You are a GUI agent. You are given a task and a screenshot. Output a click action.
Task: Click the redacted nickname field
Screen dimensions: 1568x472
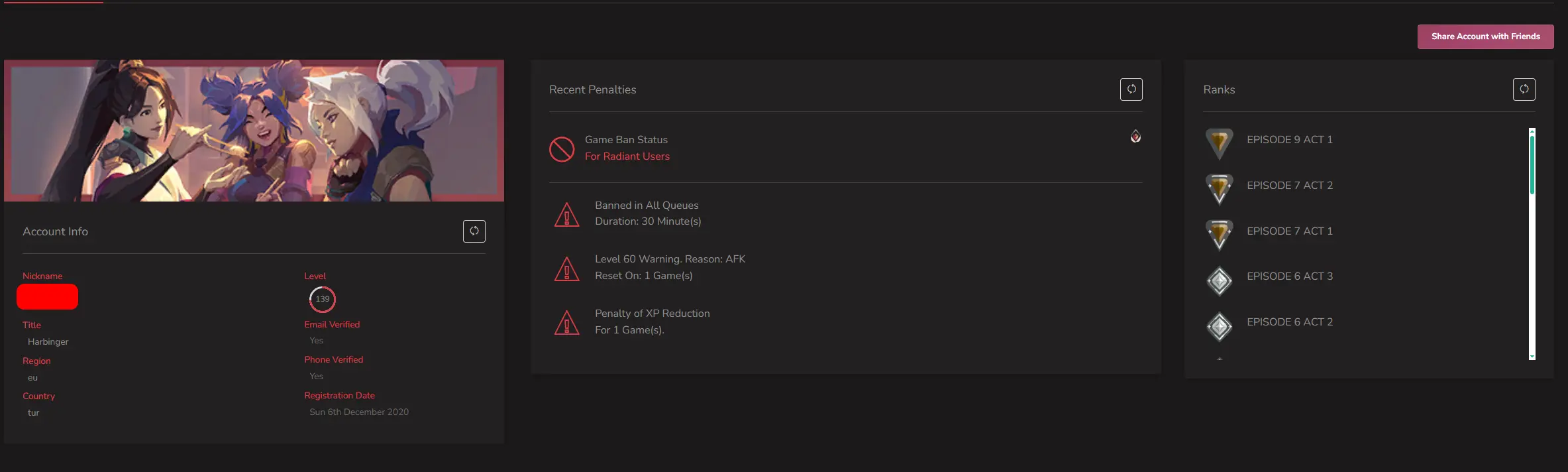(x=47, y=297)
